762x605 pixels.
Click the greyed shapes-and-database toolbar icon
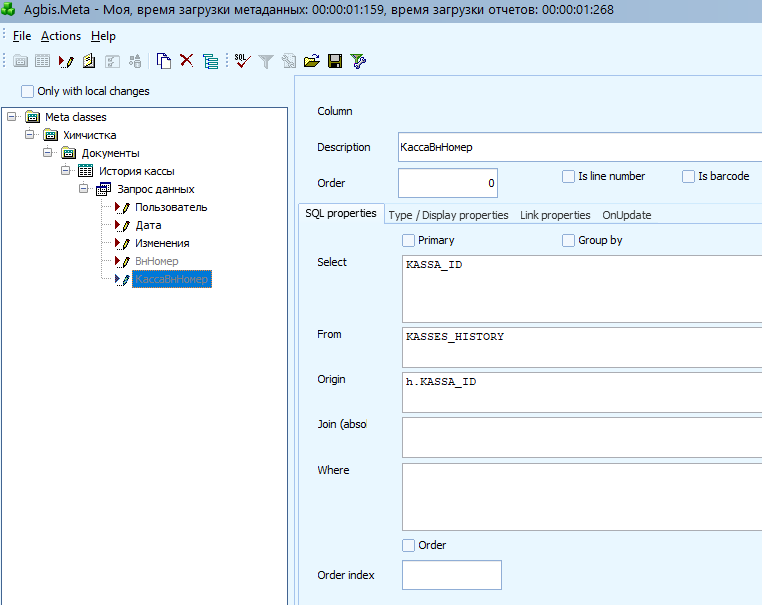135,61
